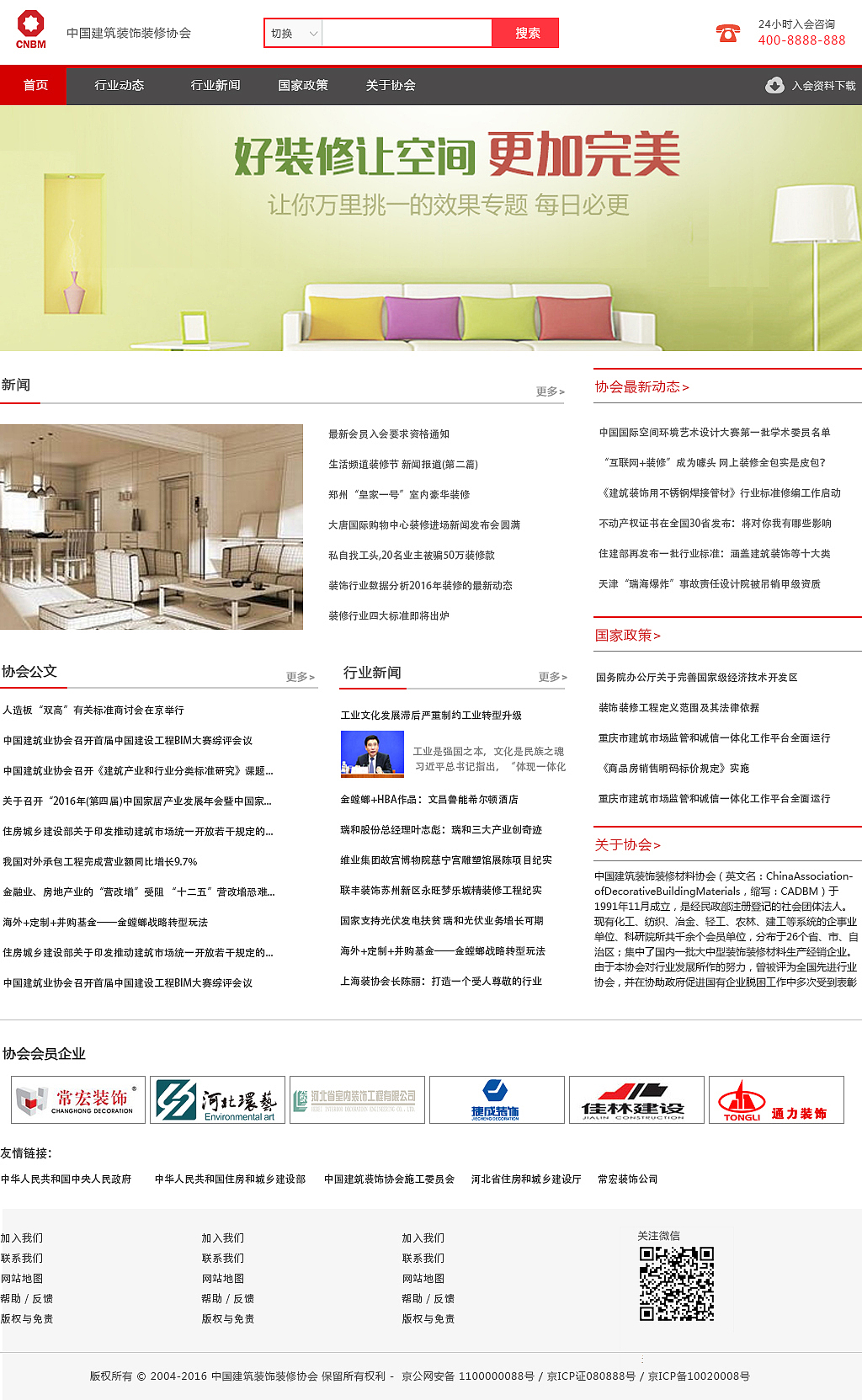Open the 河北省室内装饰工程 company logo
The width and height of the screenshot is (862, 1400).
pos(357,1099)
